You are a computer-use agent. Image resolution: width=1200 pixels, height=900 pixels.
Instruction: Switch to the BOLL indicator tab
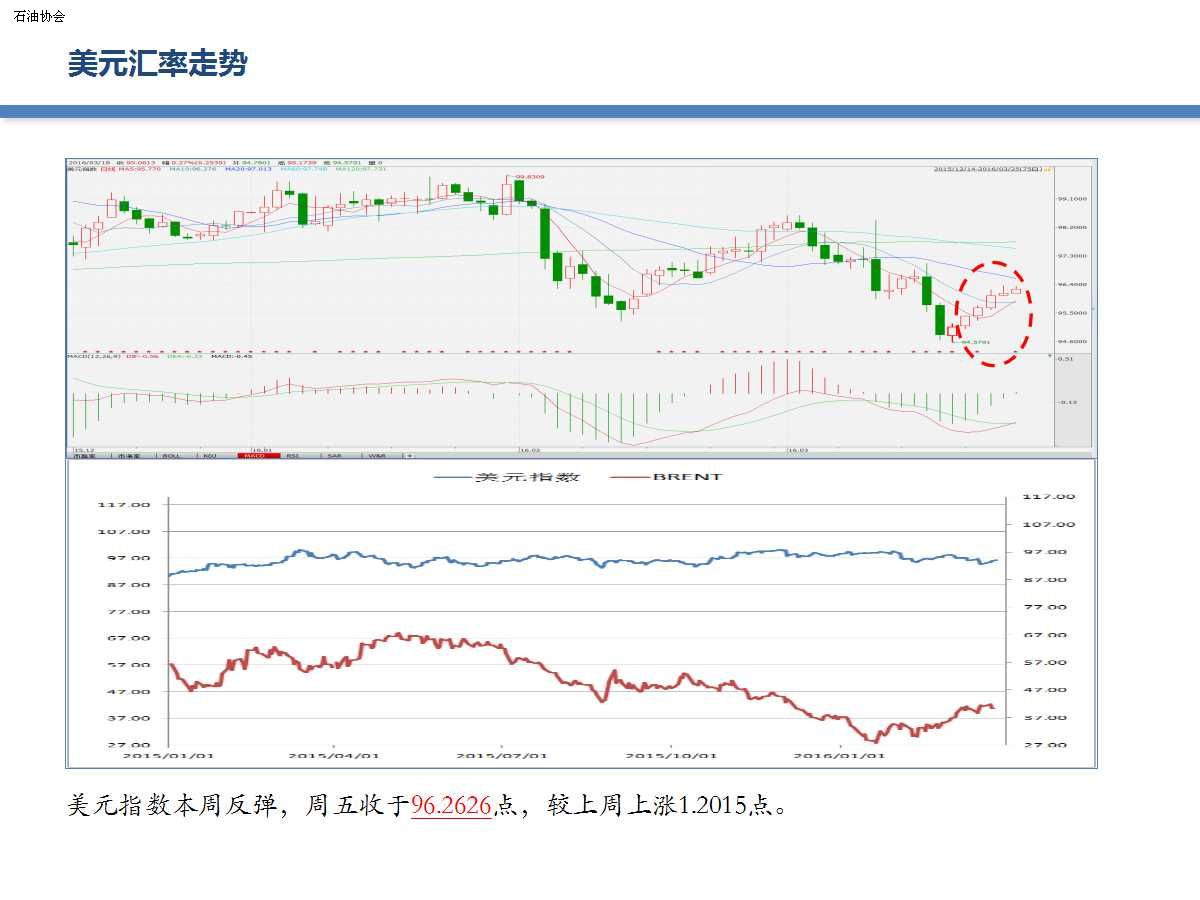pyautogui.click(x=173, y=455)
